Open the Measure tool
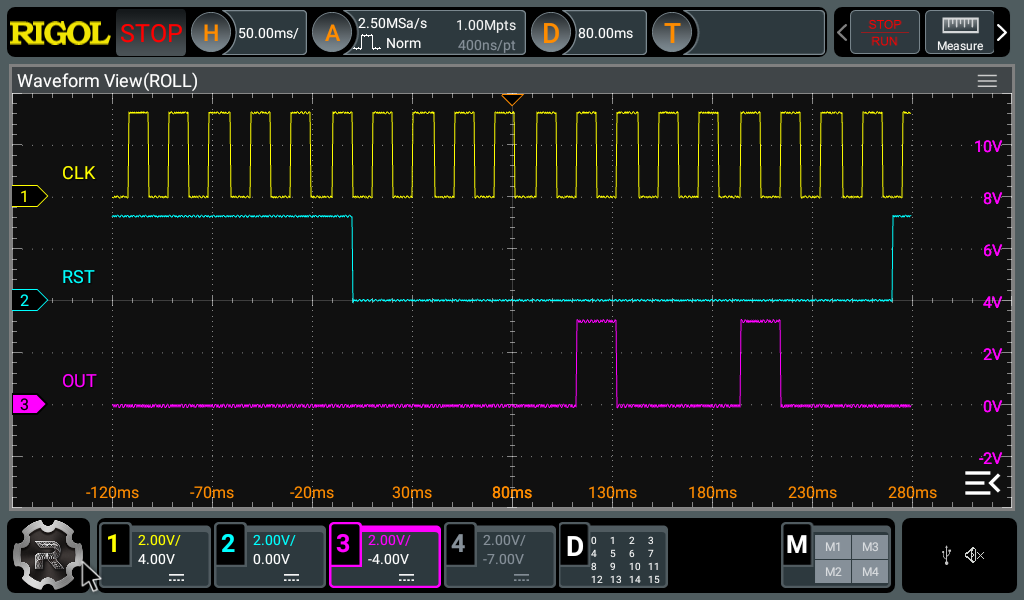 click(959, 33)
